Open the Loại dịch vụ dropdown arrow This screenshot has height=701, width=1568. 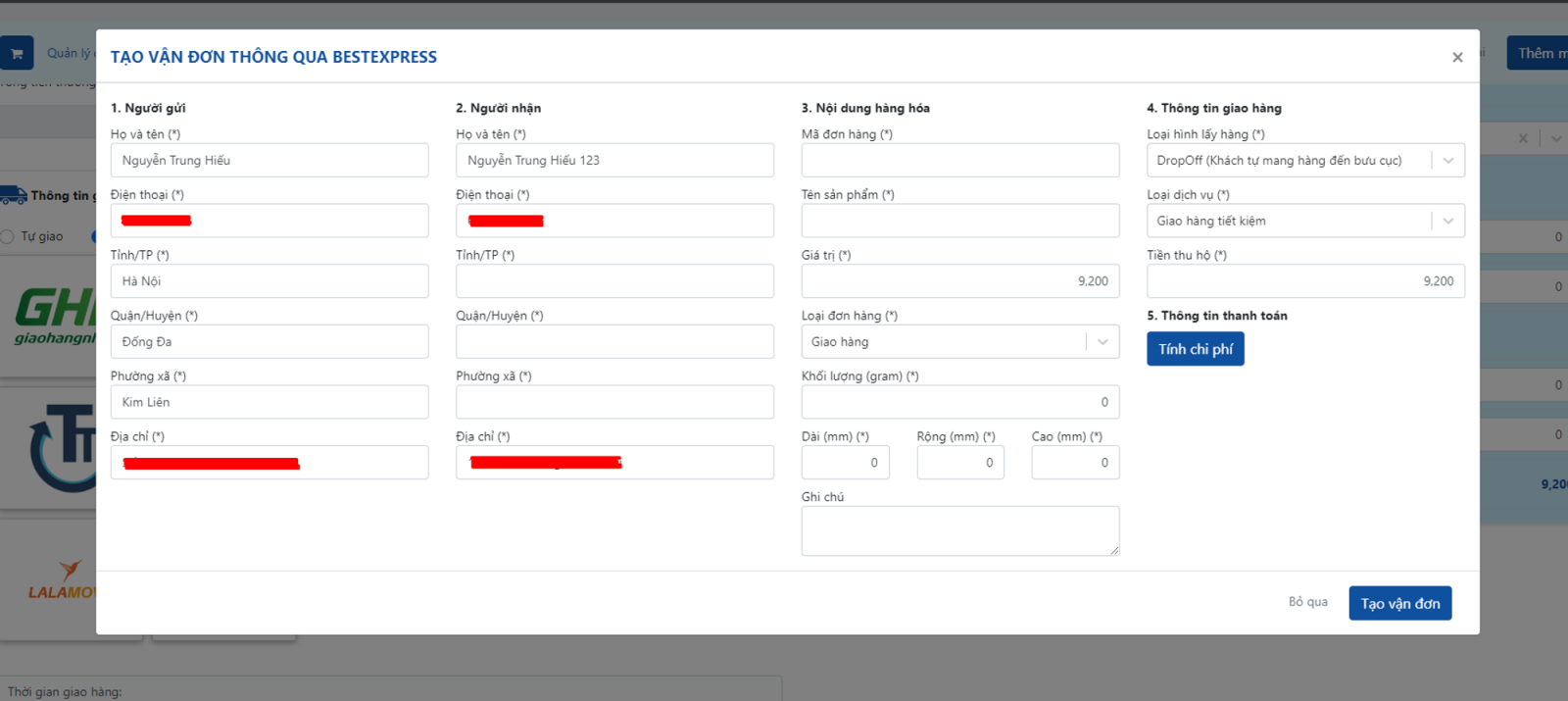[1447, 222]
